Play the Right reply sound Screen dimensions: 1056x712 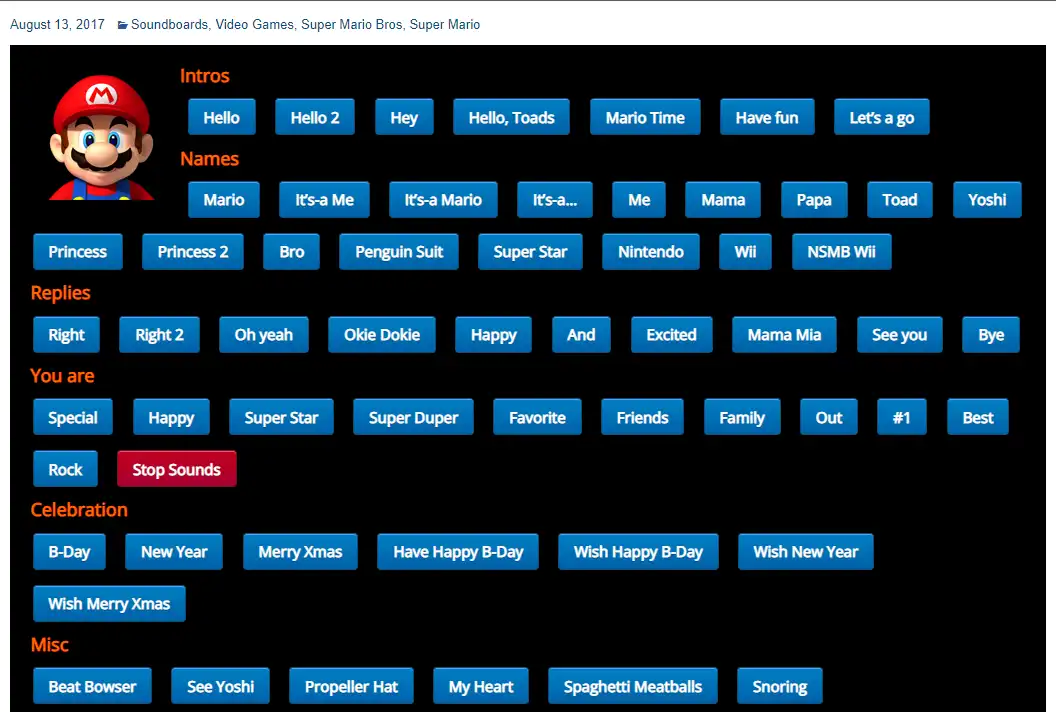tap(66, 334)
